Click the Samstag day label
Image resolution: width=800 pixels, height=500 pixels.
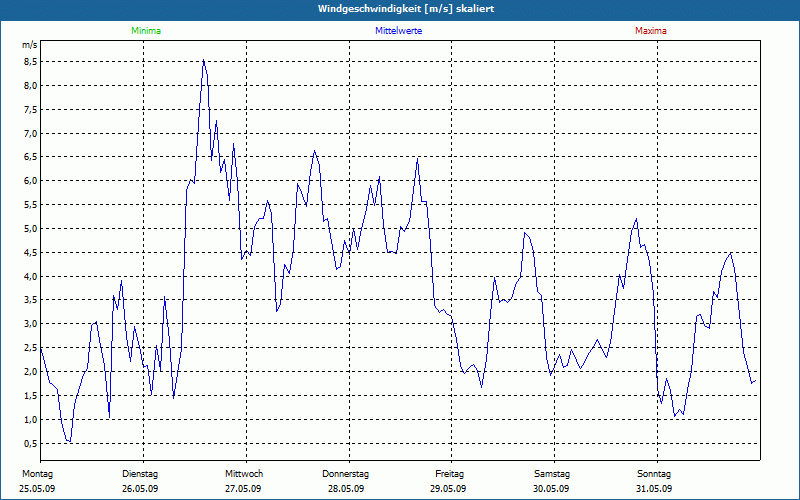552,474
